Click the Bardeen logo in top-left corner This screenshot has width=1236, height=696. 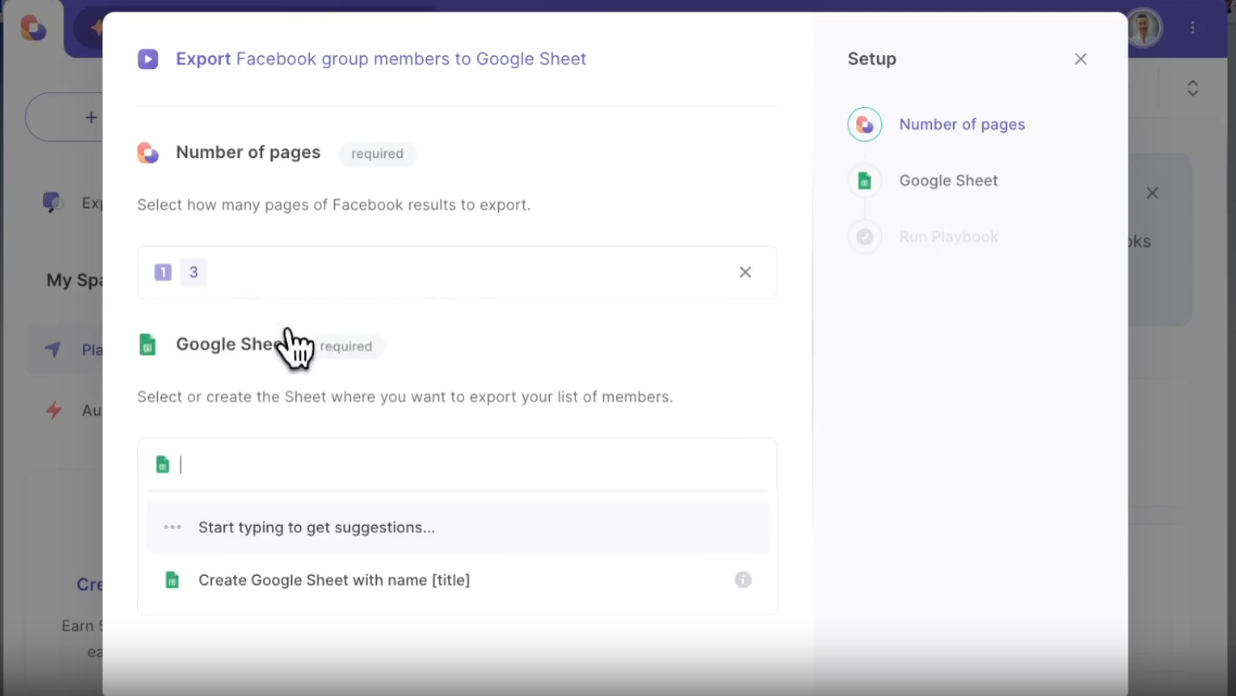coord(33,28)
